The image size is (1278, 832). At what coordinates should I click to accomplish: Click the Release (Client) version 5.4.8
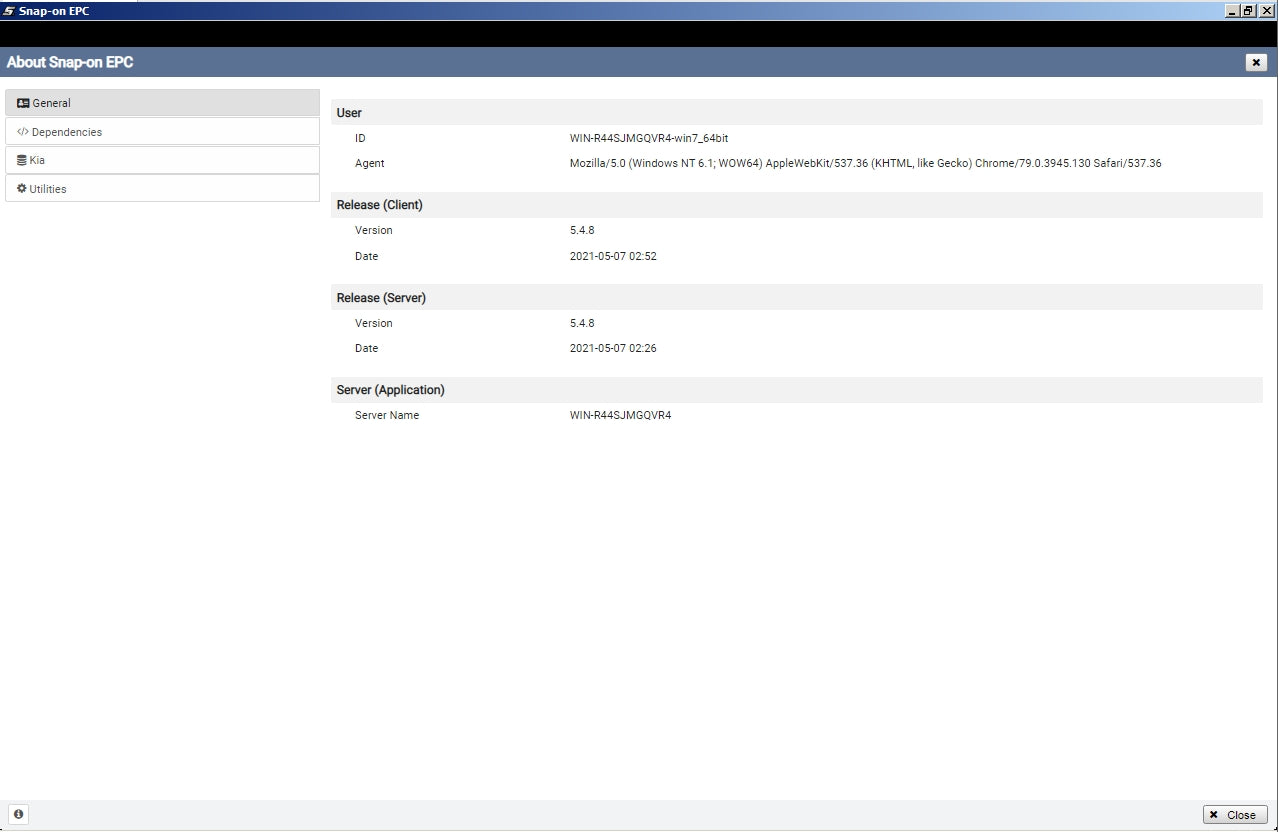582,230
